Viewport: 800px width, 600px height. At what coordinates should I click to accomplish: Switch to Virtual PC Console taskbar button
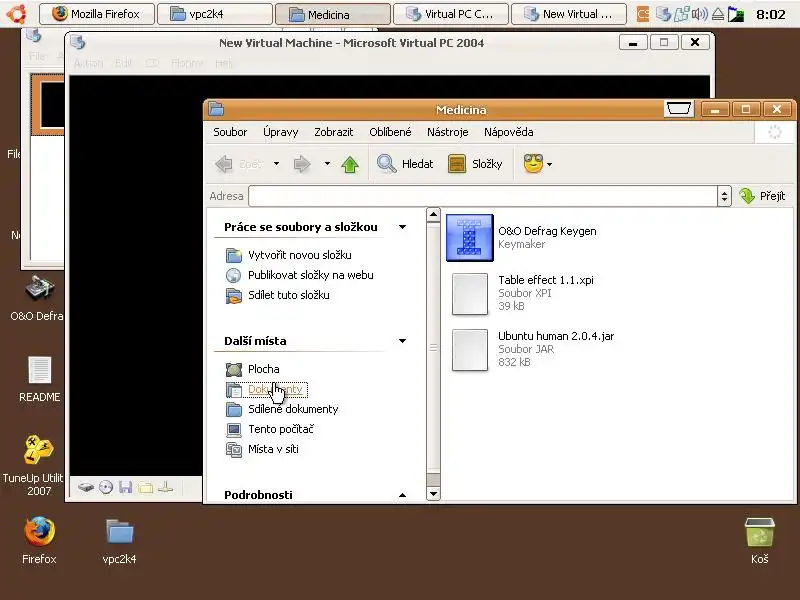pyautogui.click(x=451, y=14)
